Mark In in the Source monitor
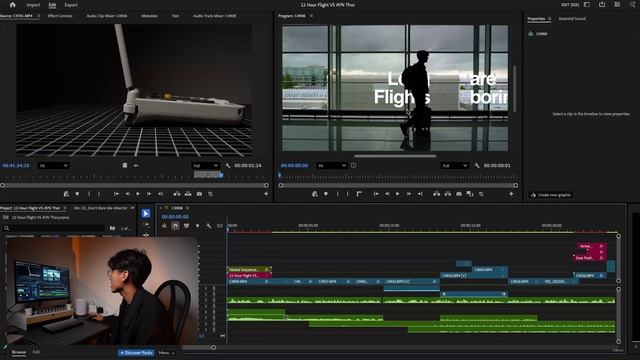The width and height of the screenshot is (640, 360). click(89, 194)
